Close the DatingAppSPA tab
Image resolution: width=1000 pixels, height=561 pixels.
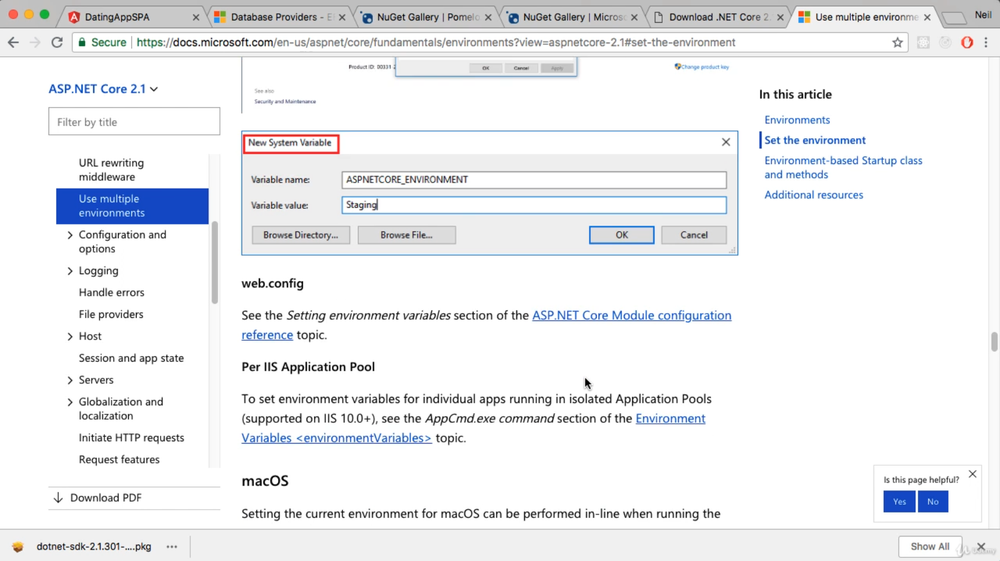click(x=196, y=17)
